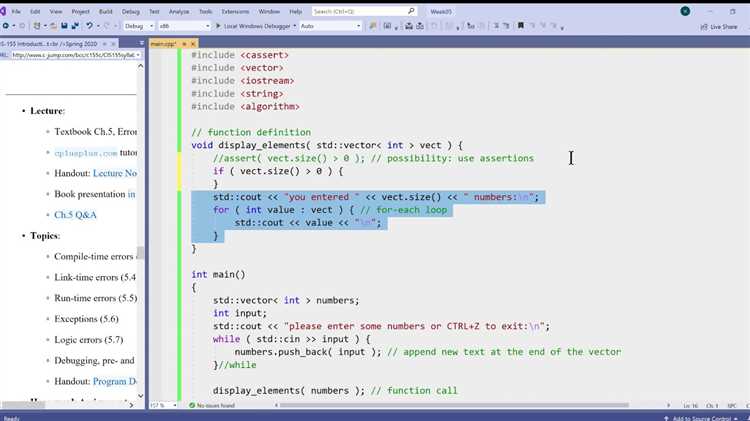Image resolution: width=750 pixels, height=421 pixels.
Task: Click the Save All toolbar icon
Action: [75, 26]
